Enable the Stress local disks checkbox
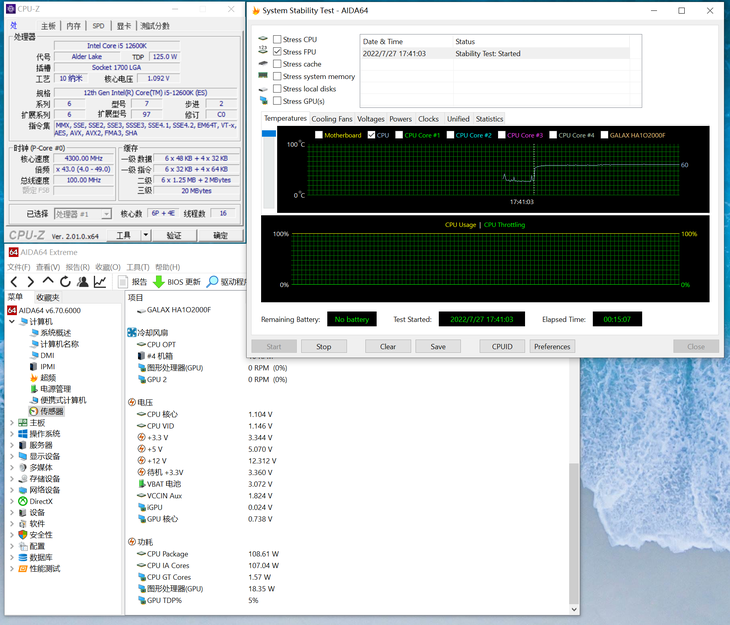Image resolution: width=730 pixels, height=625 pixels. point(277,88)
